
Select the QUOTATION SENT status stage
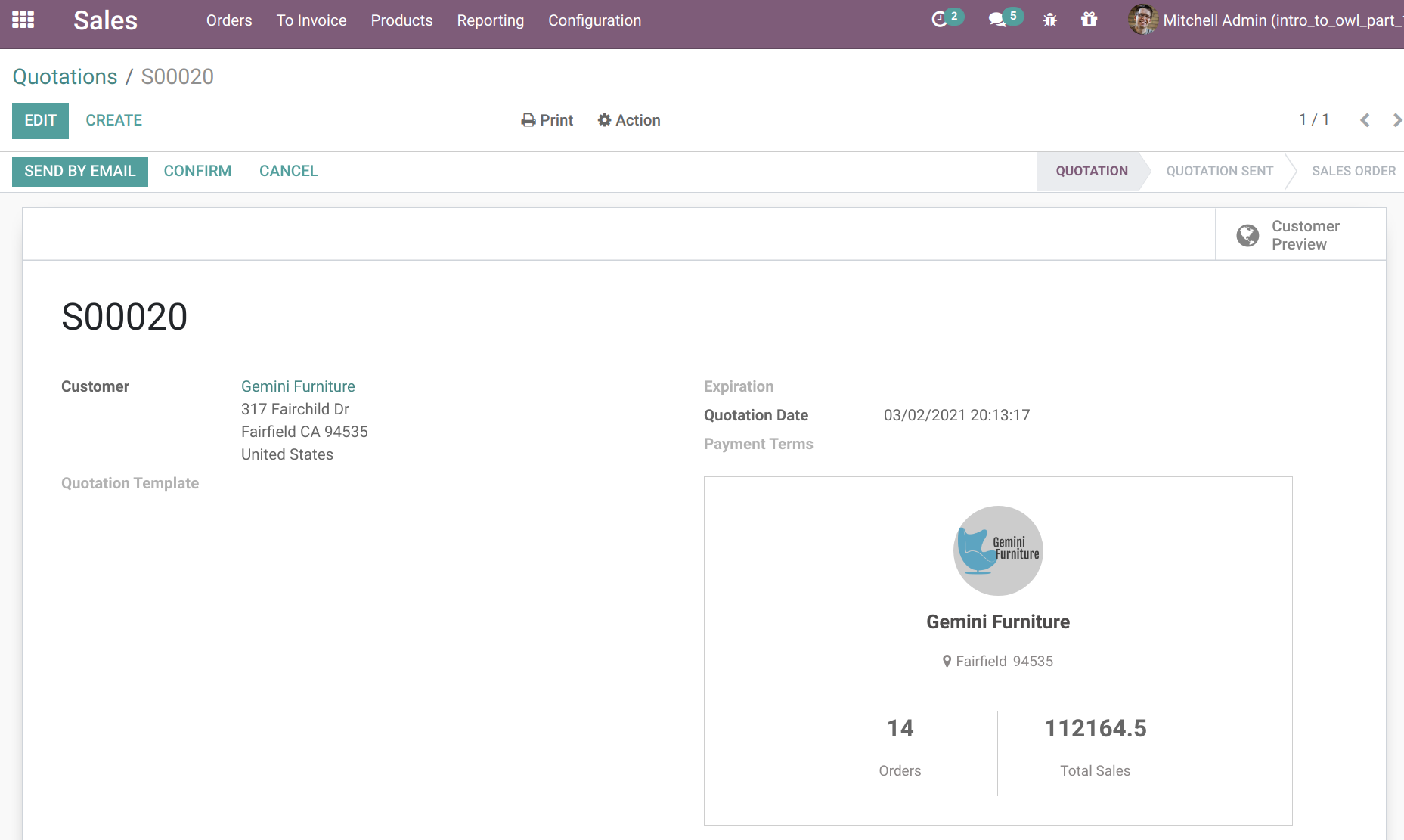tap(1219, 172)
